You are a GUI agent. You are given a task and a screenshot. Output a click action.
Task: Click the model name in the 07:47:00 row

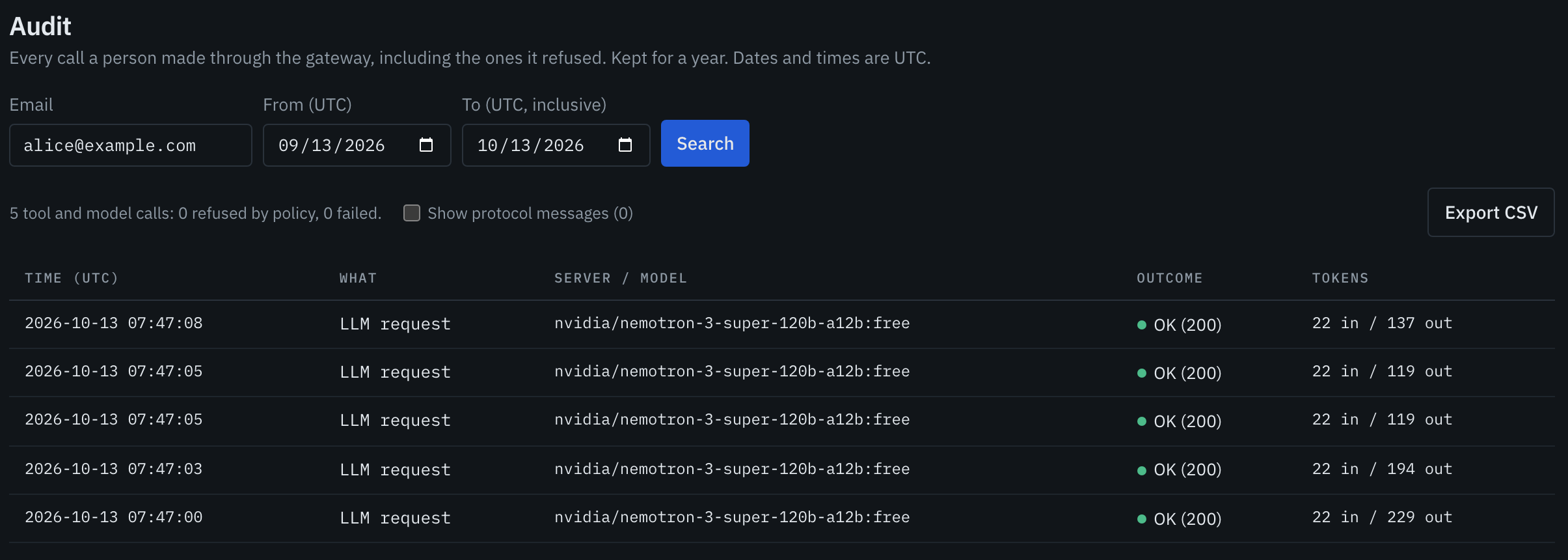[732, 517]
